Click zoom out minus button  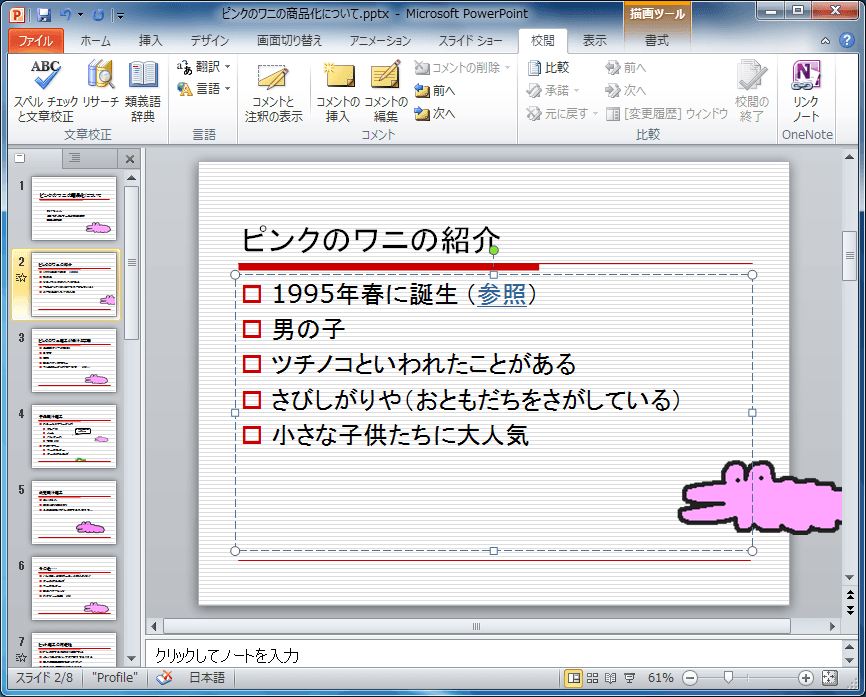690,678
